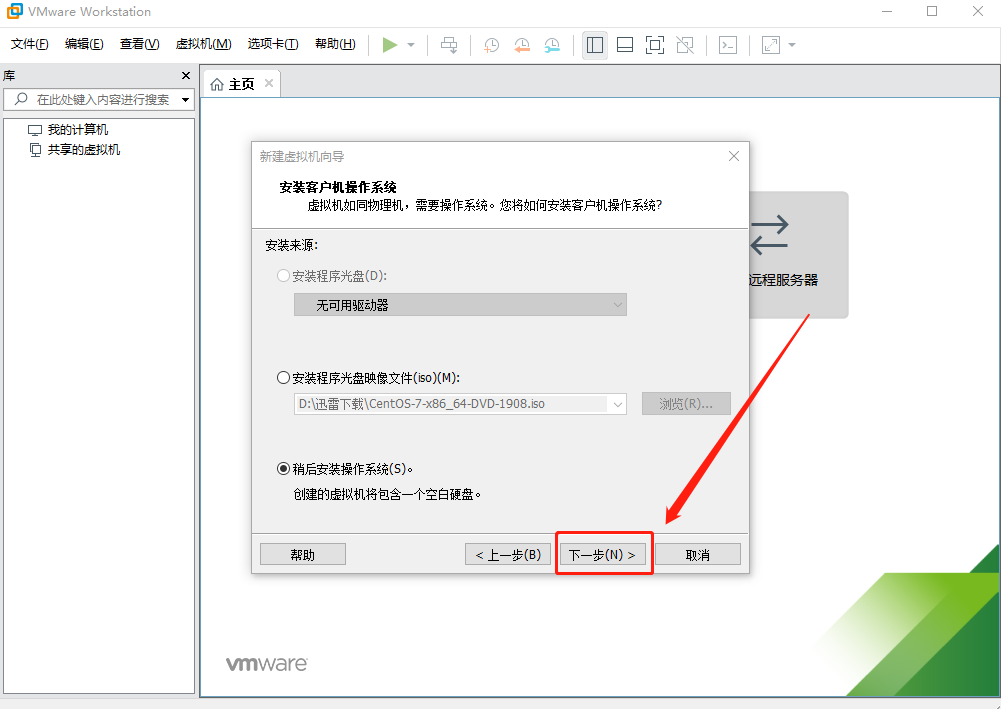Close the 新建虚拟机向导 dialog
This screenshot has width=1001, height=709.
point(734,156)
